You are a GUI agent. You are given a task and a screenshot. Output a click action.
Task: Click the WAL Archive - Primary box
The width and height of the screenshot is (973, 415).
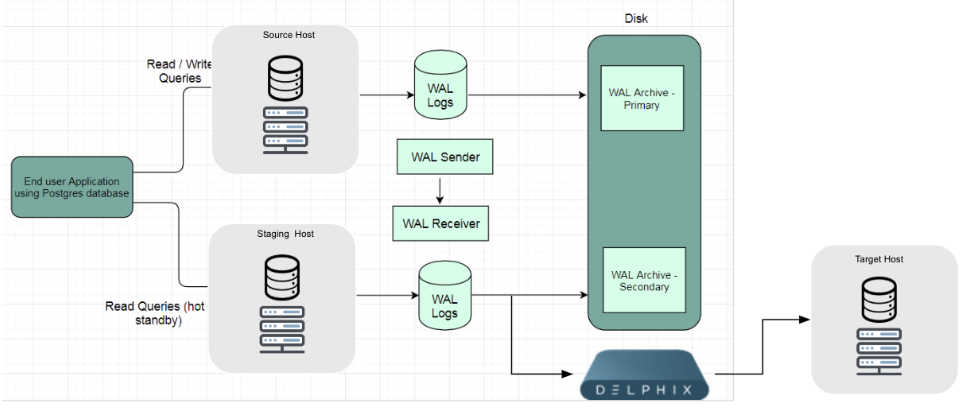point(641,99)
